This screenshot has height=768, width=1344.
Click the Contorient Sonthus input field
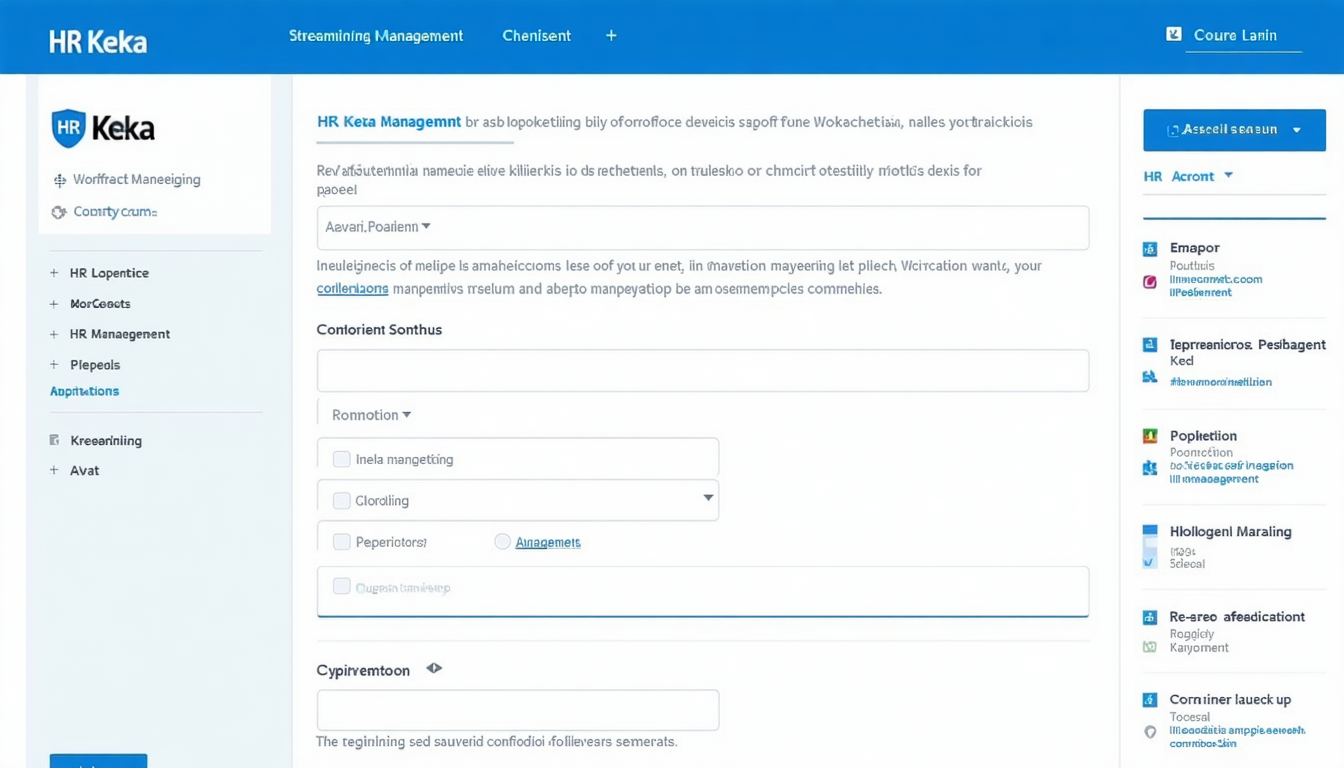coord(702,371)
